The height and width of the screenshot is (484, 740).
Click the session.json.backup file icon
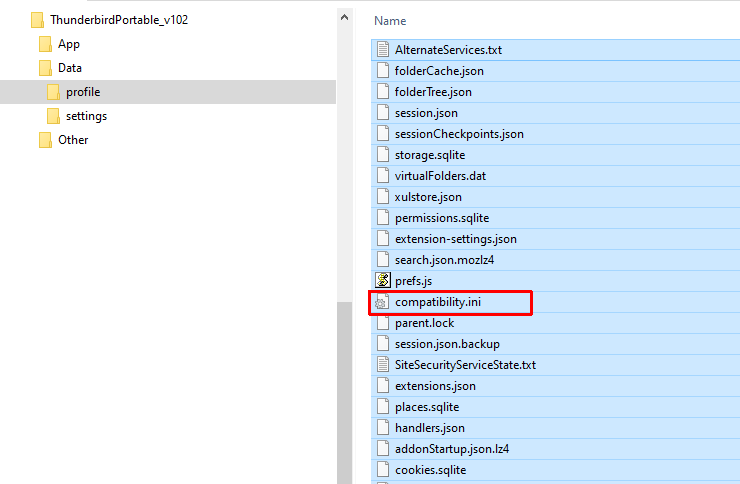click(x=383, y=343)
